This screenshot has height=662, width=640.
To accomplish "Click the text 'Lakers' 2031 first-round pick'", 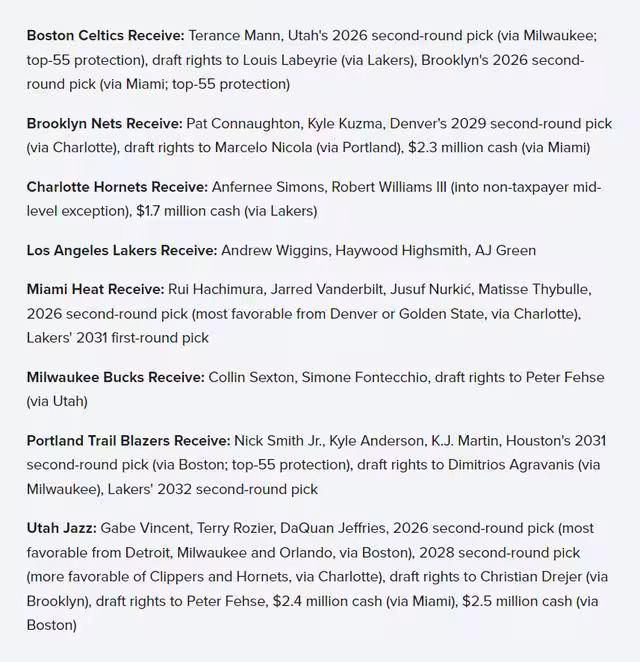I will click(x=118, y=338).
